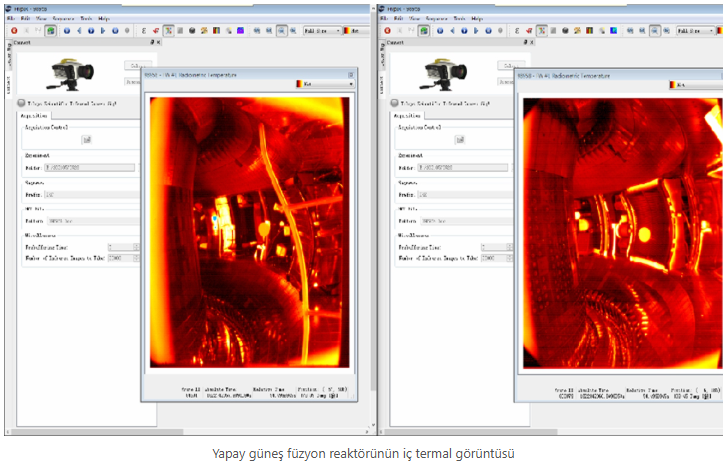This screenshot has width=723, height=463.
Task: Click the green connect icon in right toolbar
Action: coord(423,31)
